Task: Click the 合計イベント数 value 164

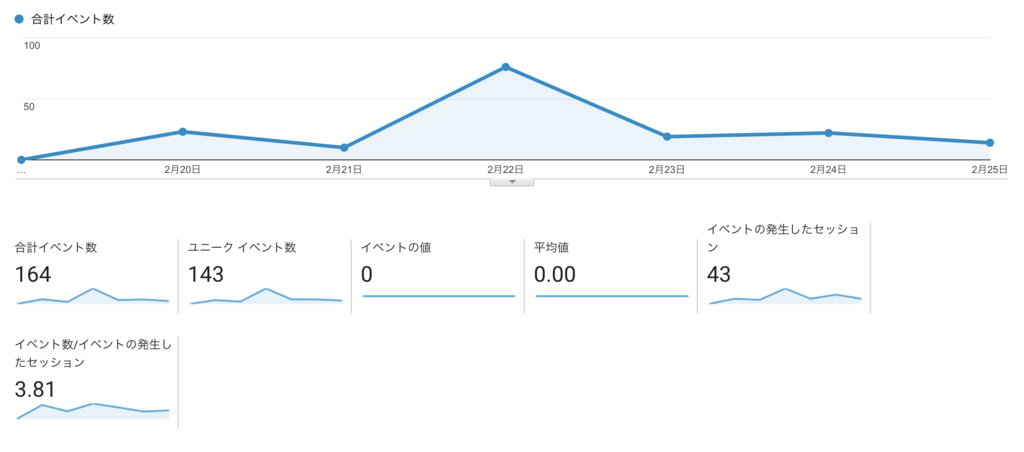Action: [x=33, y=275]
